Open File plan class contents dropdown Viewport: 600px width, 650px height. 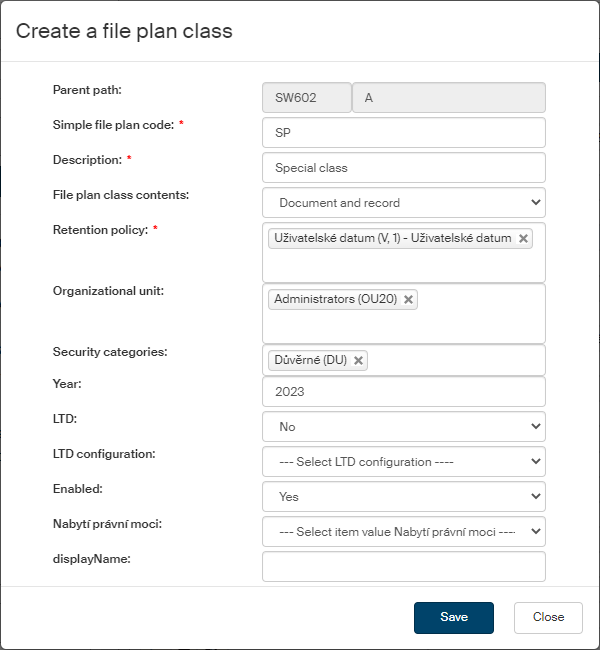click(x=403, y=203)
